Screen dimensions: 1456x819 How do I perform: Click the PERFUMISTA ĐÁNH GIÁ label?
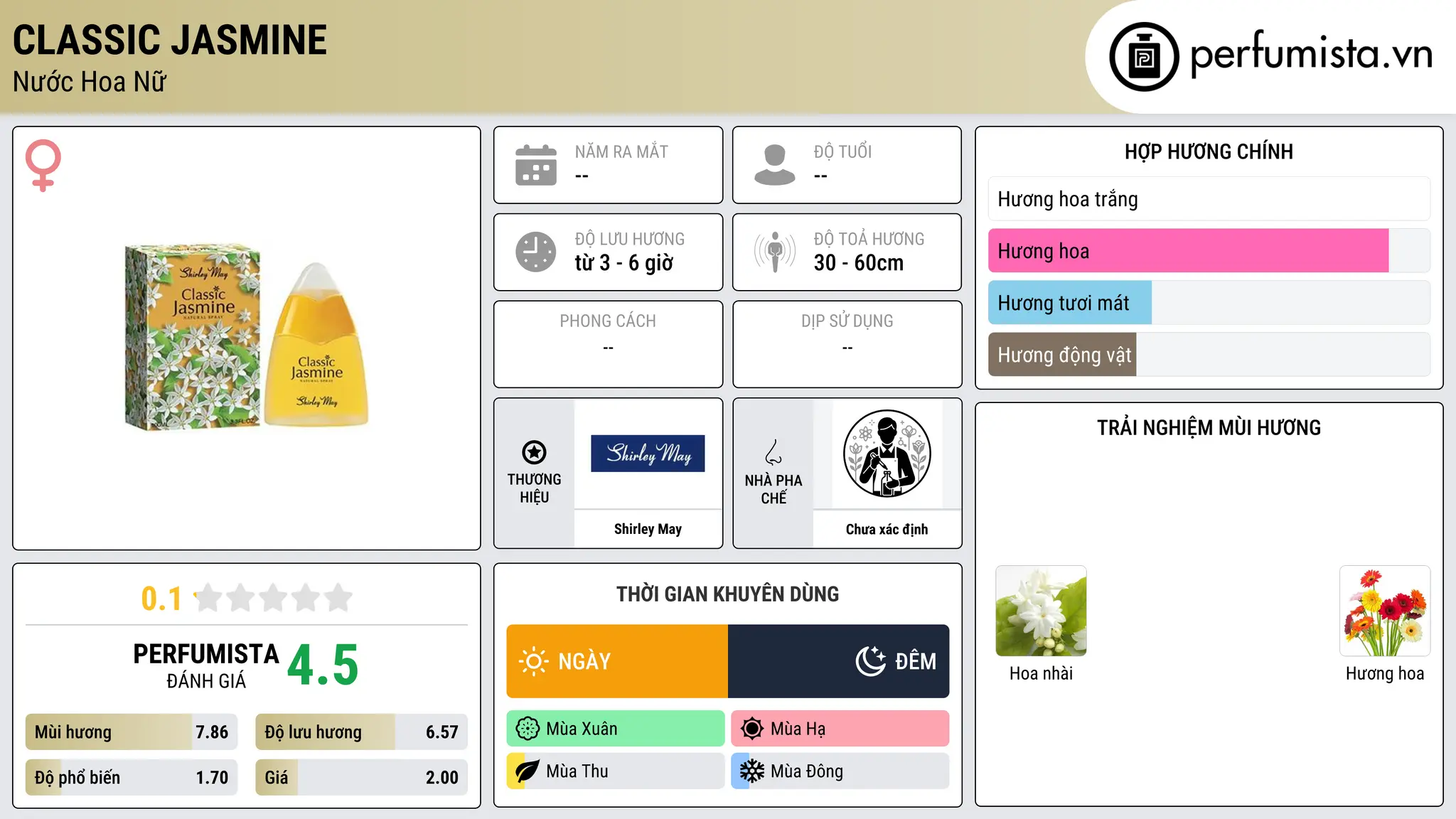pos(206,665)
